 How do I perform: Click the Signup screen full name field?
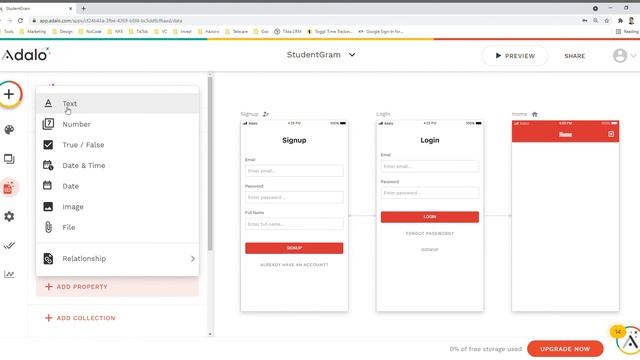pyautogui.click(x=294, y=224)
